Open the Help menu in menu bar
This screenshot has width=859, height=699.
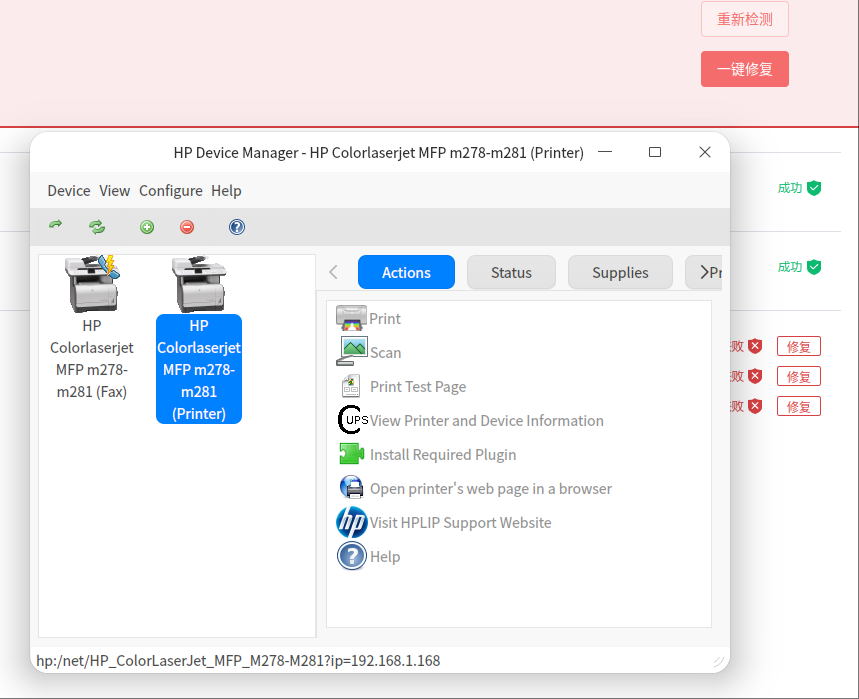pos(226,191)
